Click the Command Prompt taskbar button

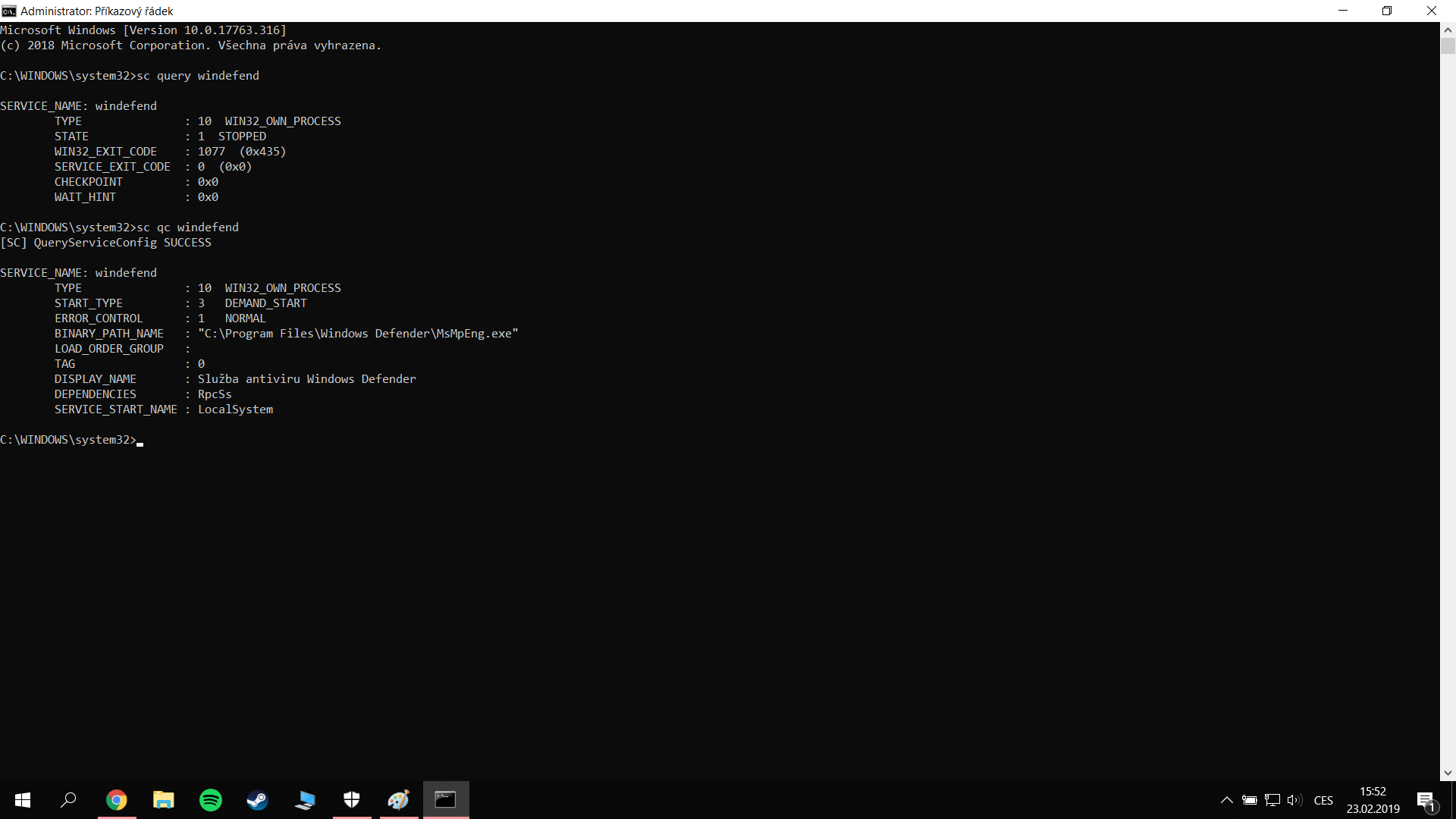click(x=445, y=800)
